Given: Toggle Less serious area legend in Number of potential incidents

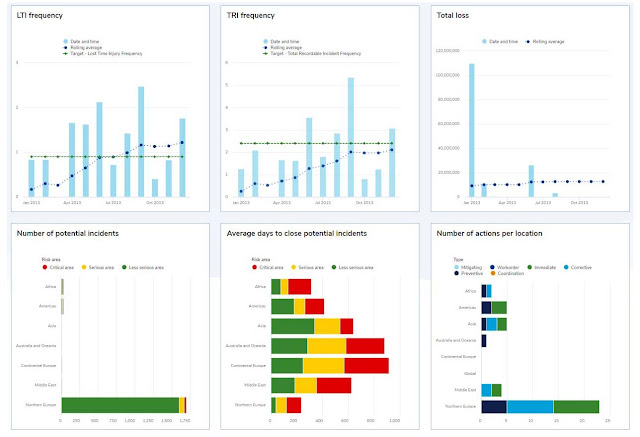Looking at the screenshot, I should (143, 267).
